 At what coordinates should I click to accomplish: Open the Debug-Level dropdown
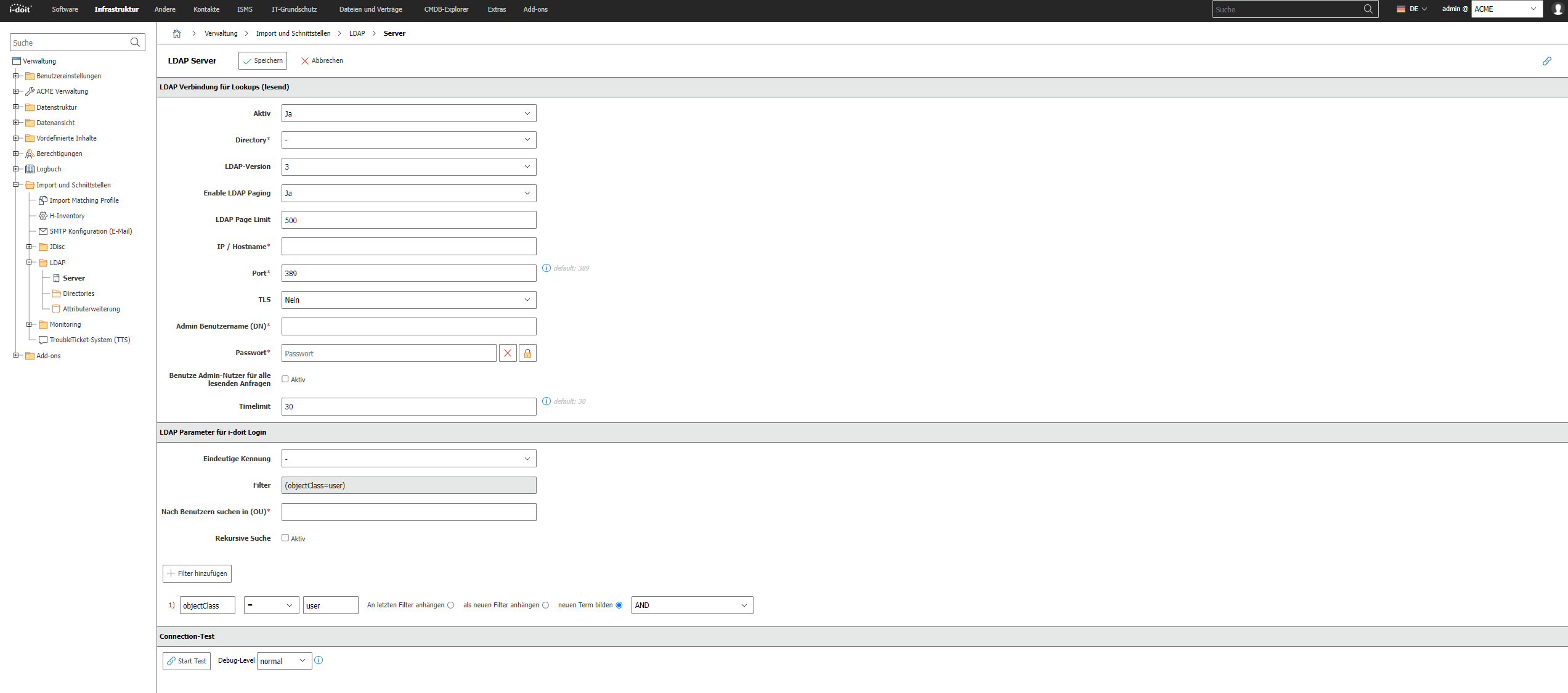tap(284, 661)
